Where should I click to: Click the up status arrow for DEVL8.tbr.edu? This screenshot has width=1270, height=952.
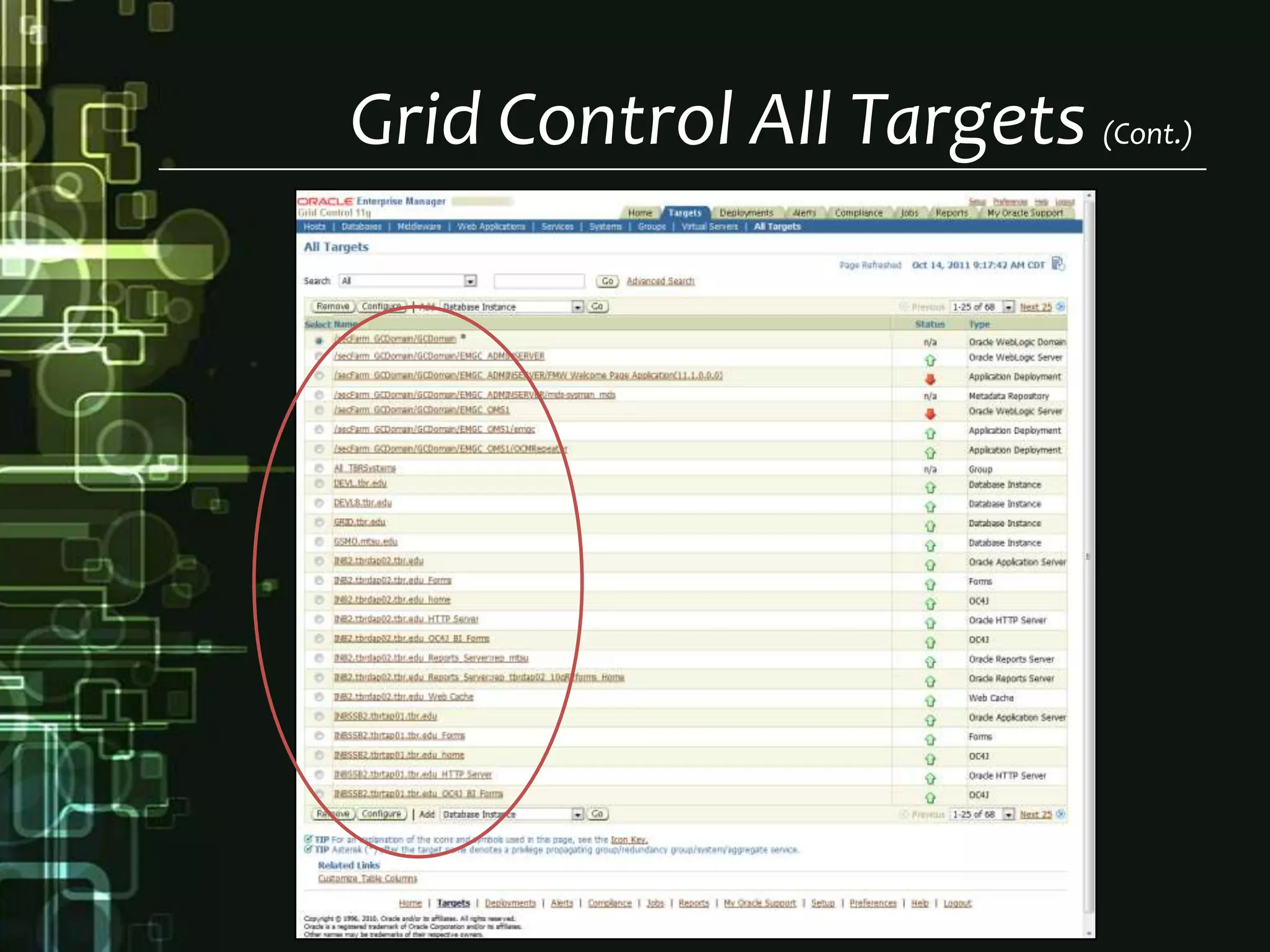point(930,507)
